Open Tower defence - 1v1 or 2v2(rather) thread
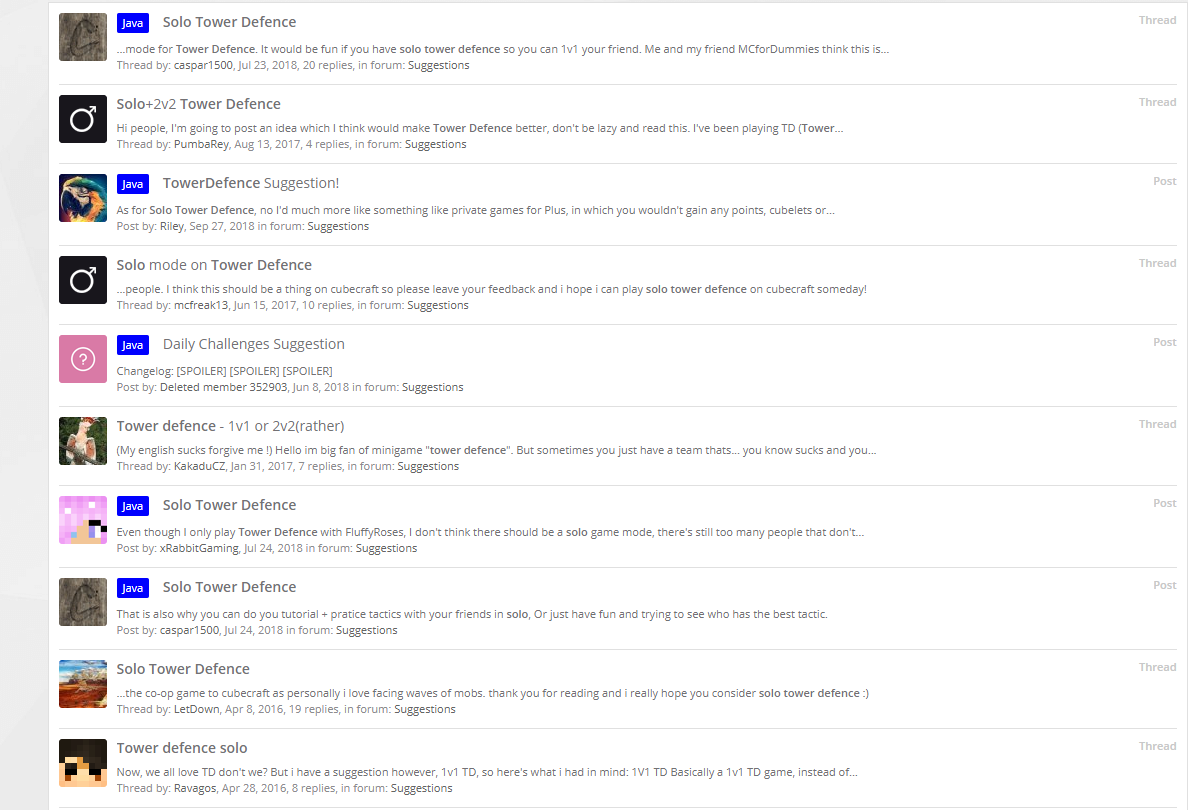 coord(230,426)
